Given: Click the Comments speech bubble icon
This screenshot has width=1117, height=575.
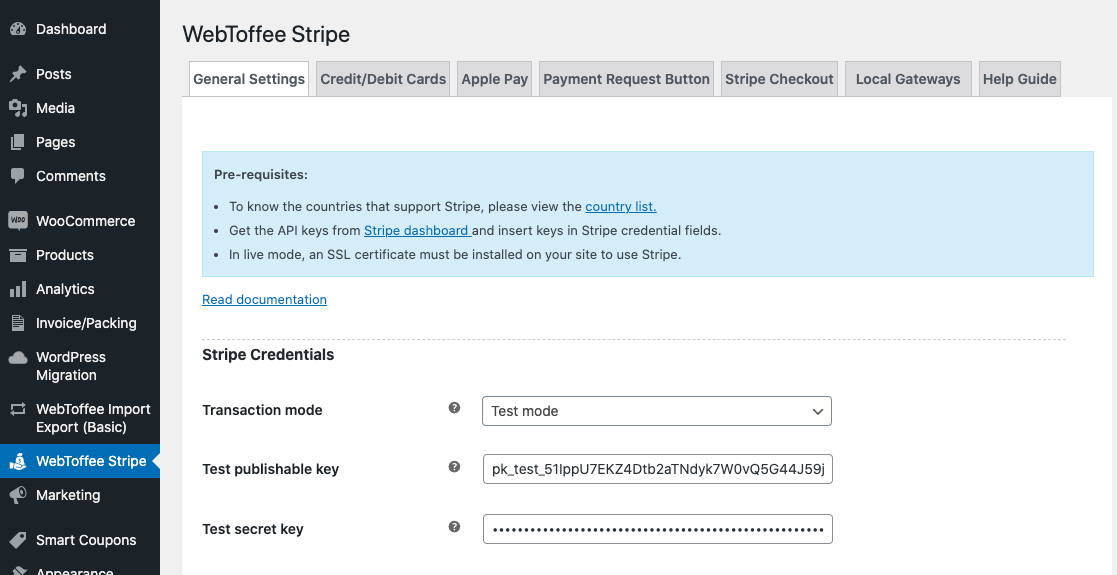Looking at the screenshot, I should click(18, 176).
